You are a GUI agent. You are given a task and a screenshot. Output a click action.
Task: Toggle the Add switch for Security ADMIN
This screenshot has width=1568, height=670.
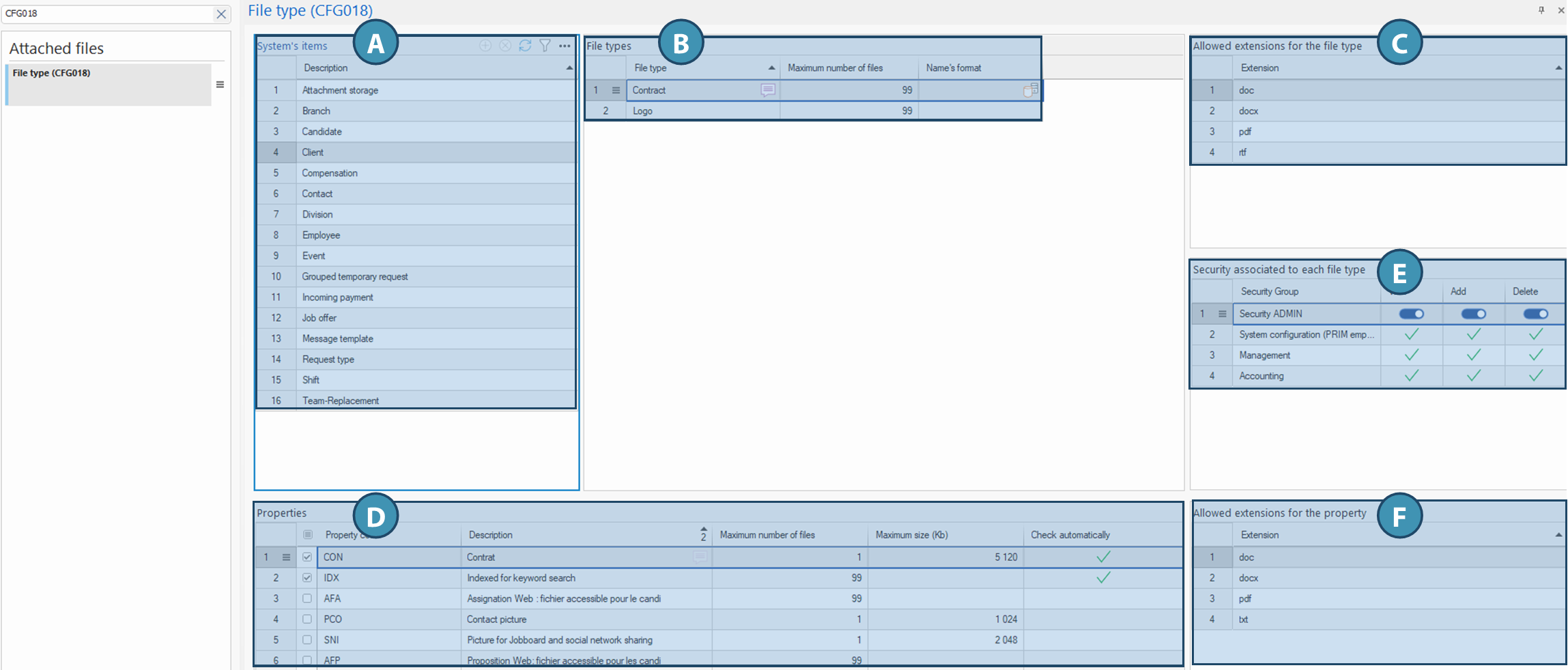coord(1473,314)
